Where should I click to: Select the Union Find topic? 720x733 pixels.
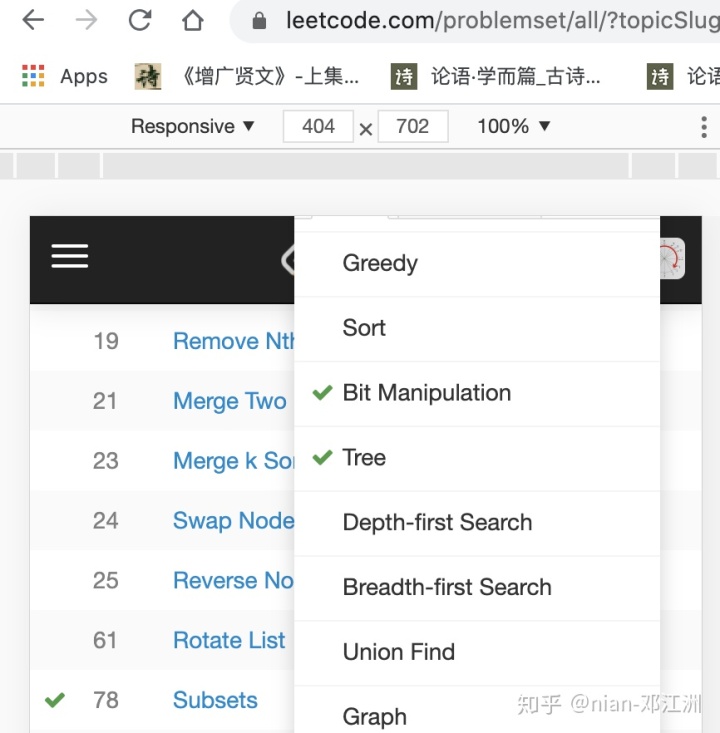point(477,654)
